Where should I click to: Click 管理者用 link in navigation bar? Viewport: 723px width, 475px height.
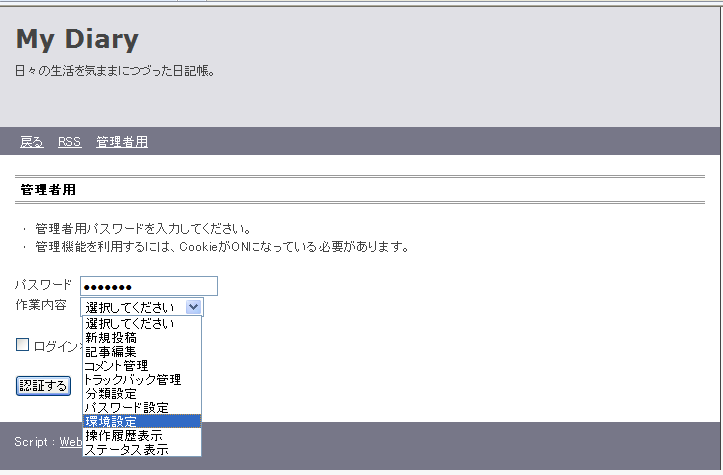point(122,142)
